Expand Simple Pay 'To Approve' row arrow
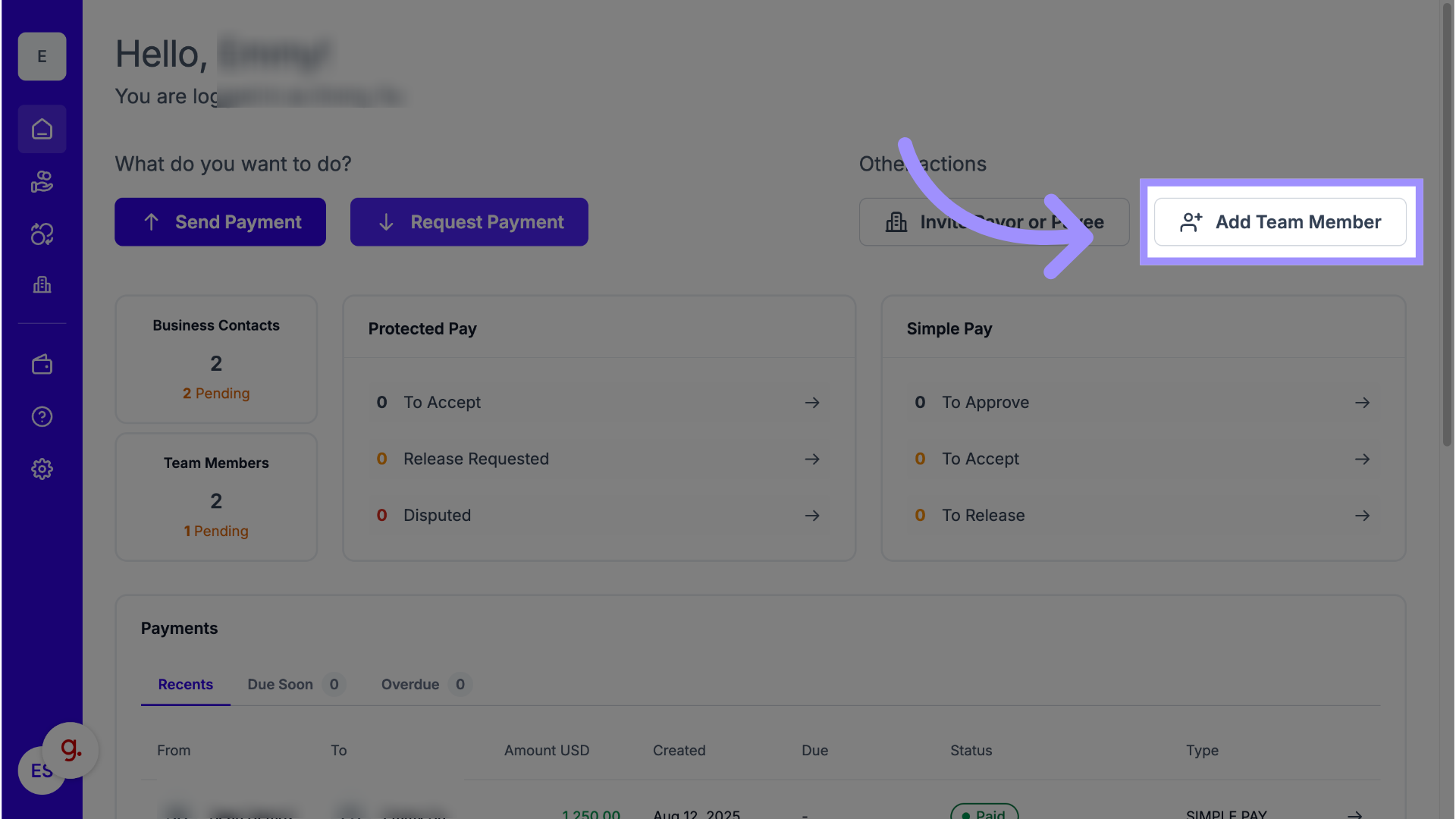This screenshot has width=1456, height=819. [1362, 403]
